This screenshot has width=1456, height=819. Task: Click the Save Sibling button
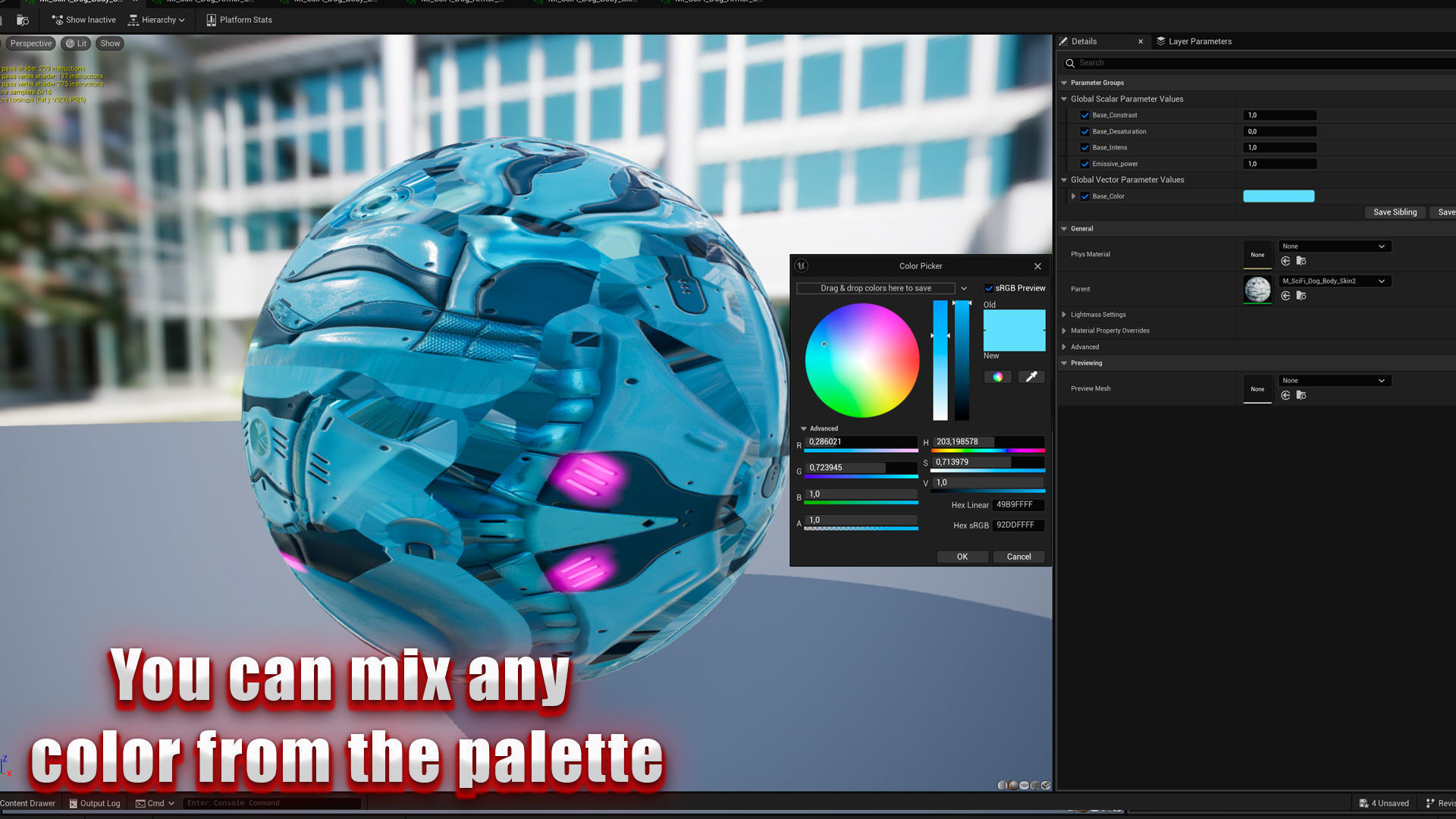pos(1394,212)
